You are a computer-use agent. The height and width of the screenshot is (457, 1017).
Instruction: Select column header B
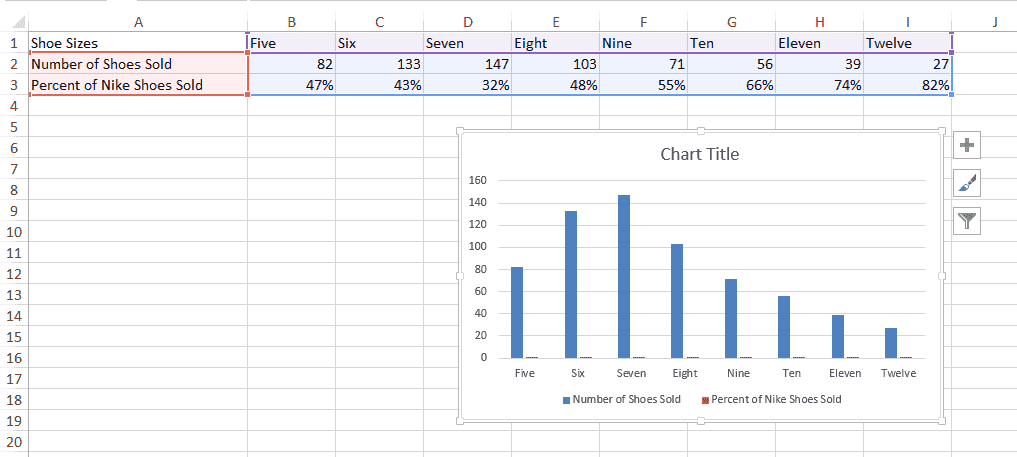click(291, 21)
